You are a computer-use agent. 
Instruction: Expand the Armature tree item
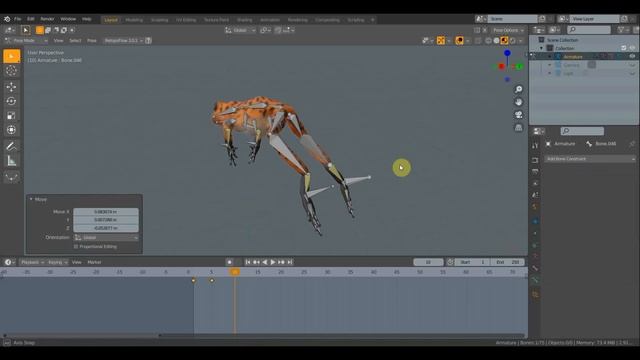tap(549, 57)
